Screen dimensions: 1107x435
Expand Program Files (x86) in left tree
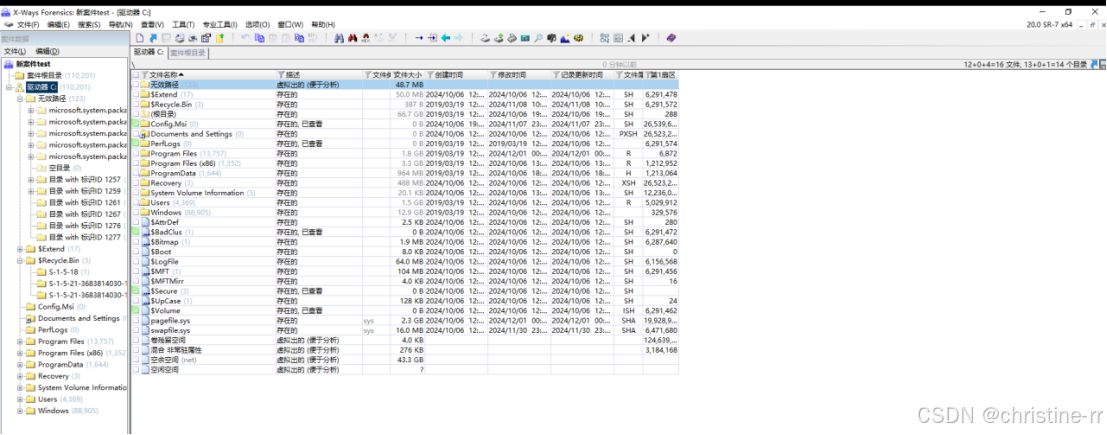coord(20,353)
